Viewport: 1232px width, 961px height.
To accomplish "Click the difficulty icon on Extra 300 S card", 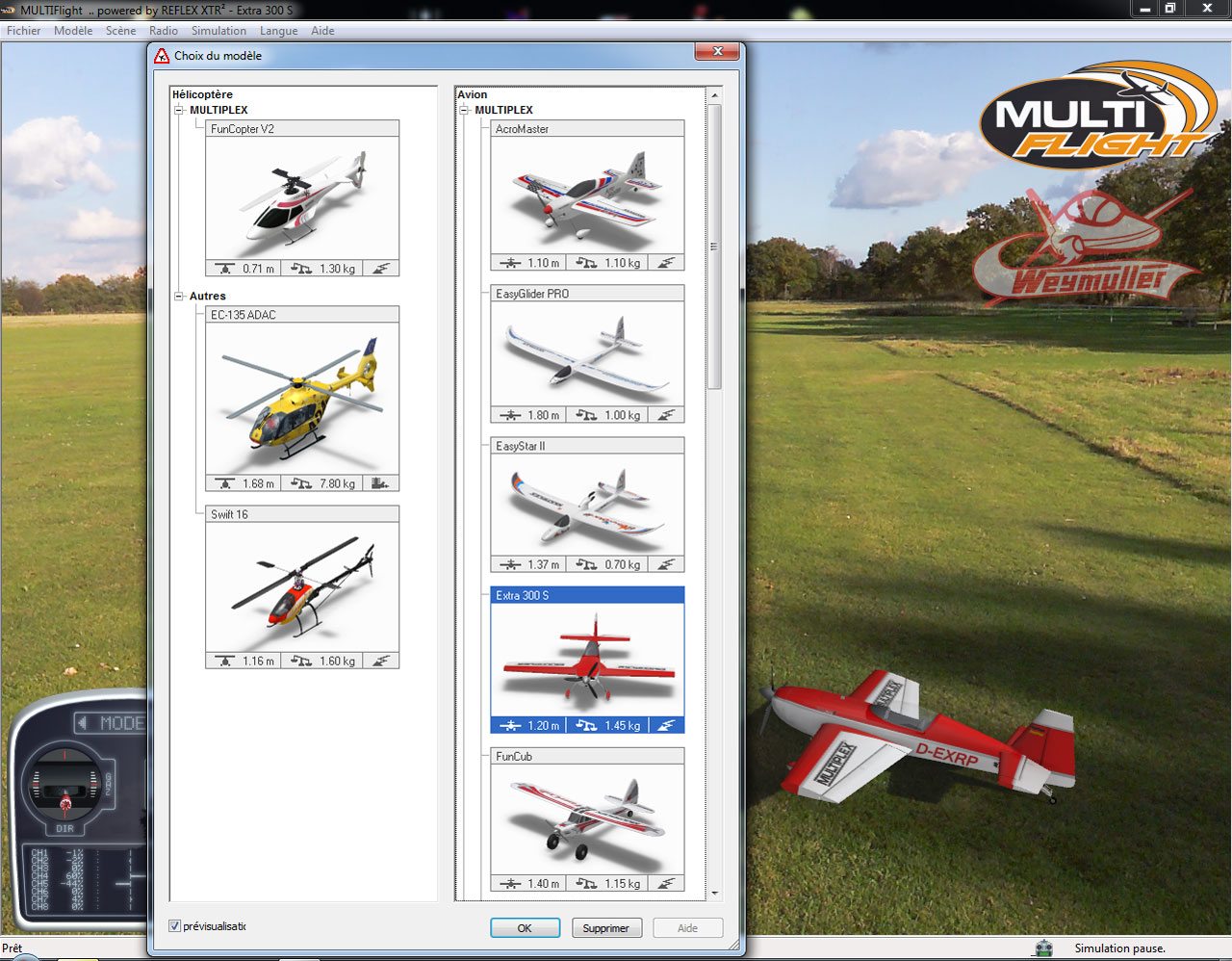I will (666, 725).
